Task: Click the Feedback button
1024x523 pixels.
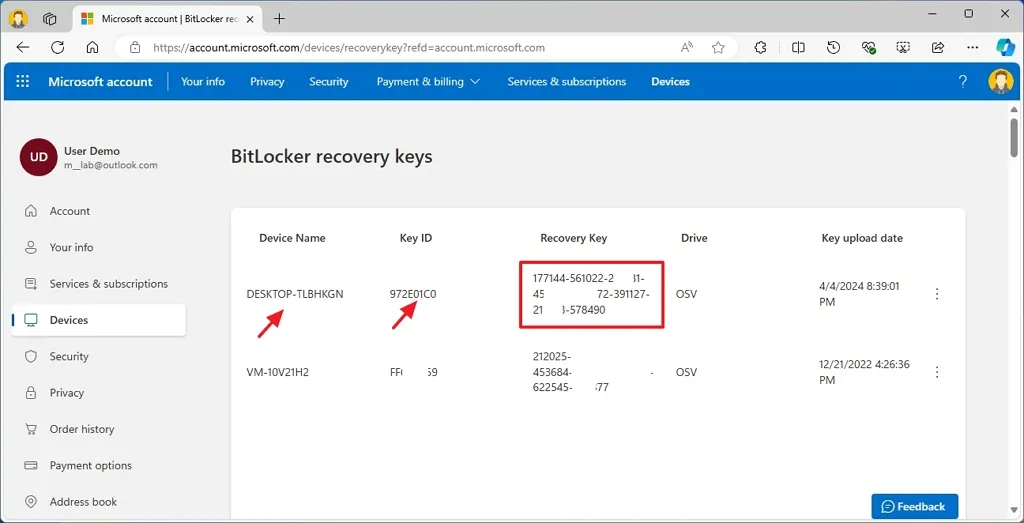Action: [x=914, y=507]
